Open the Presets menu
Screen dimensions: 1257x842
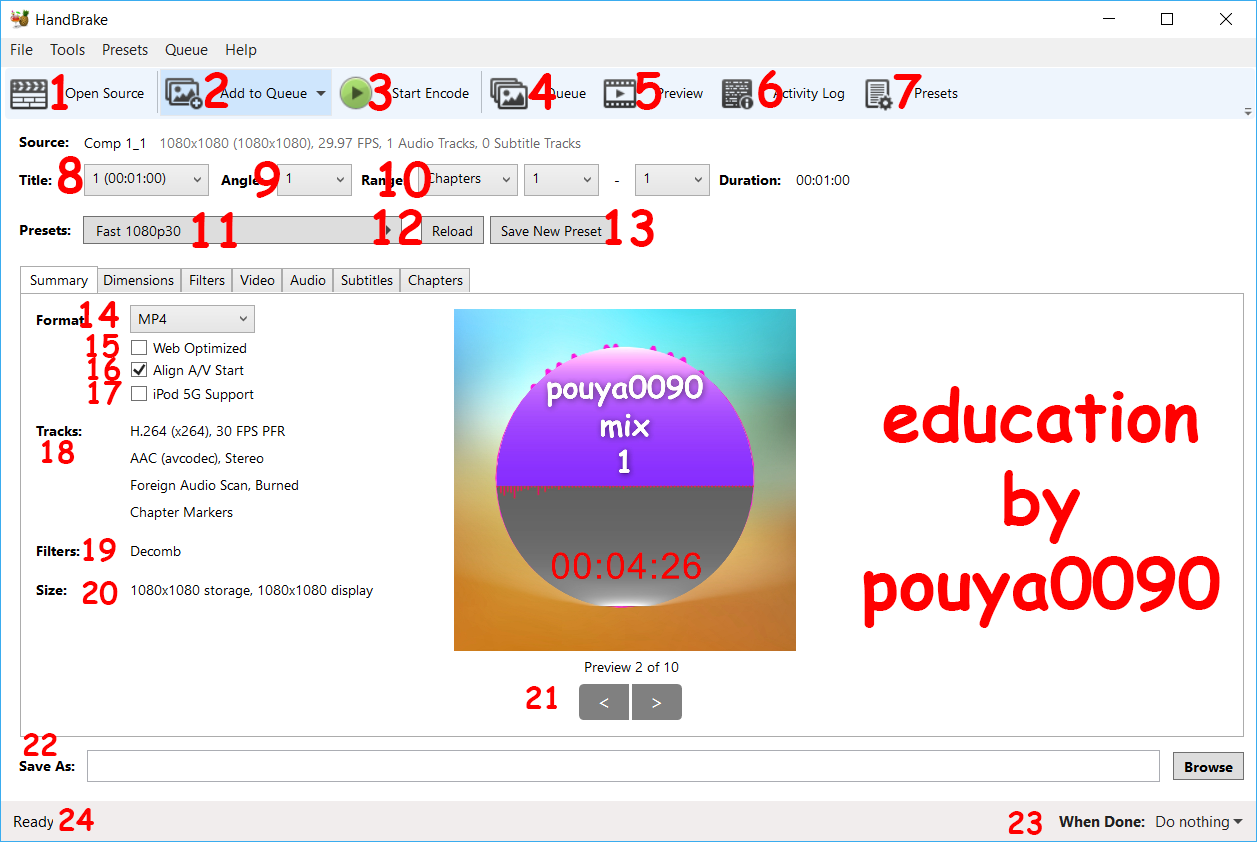[125, 50]
